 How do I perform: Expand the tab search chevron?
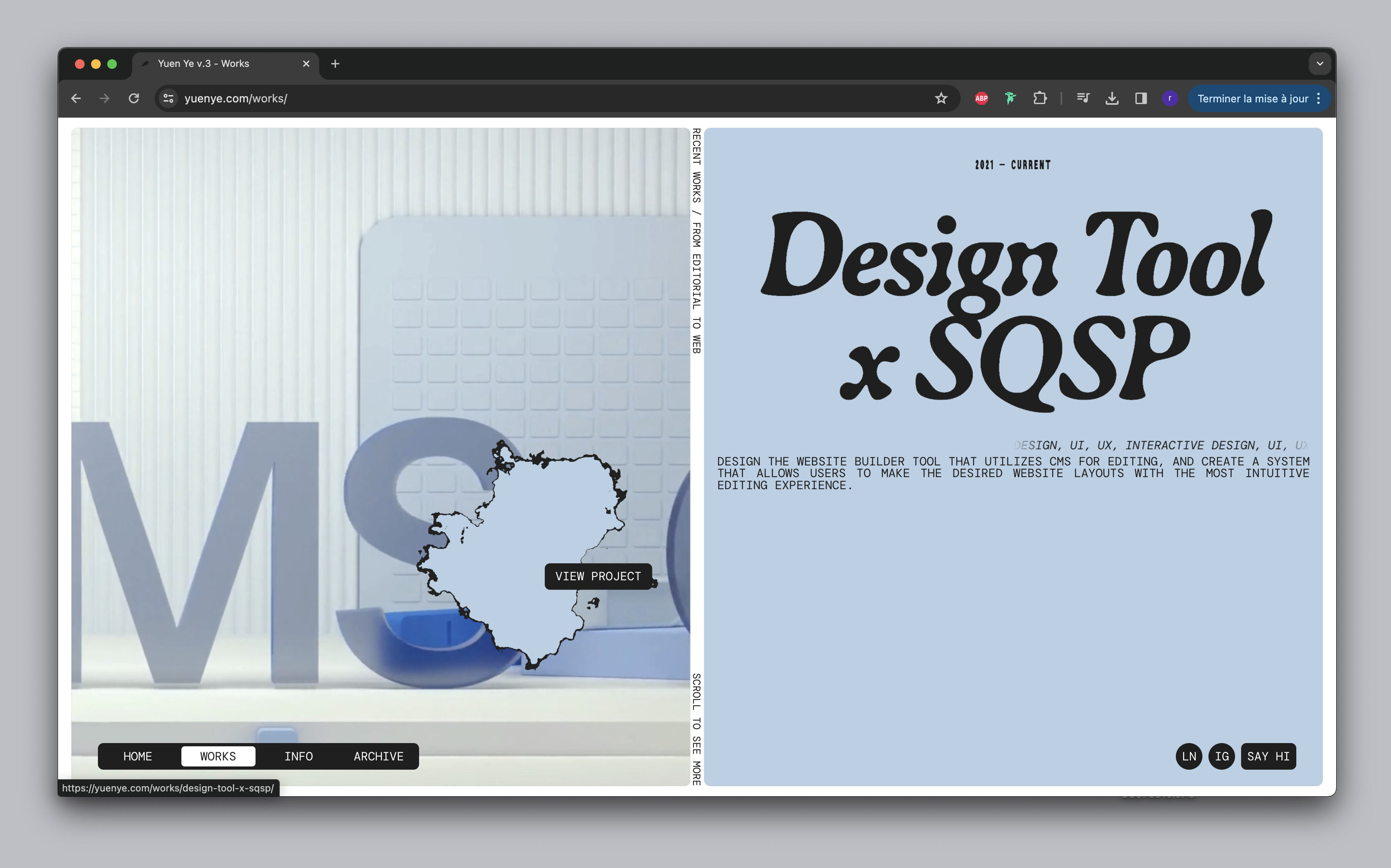[1320, 64]
